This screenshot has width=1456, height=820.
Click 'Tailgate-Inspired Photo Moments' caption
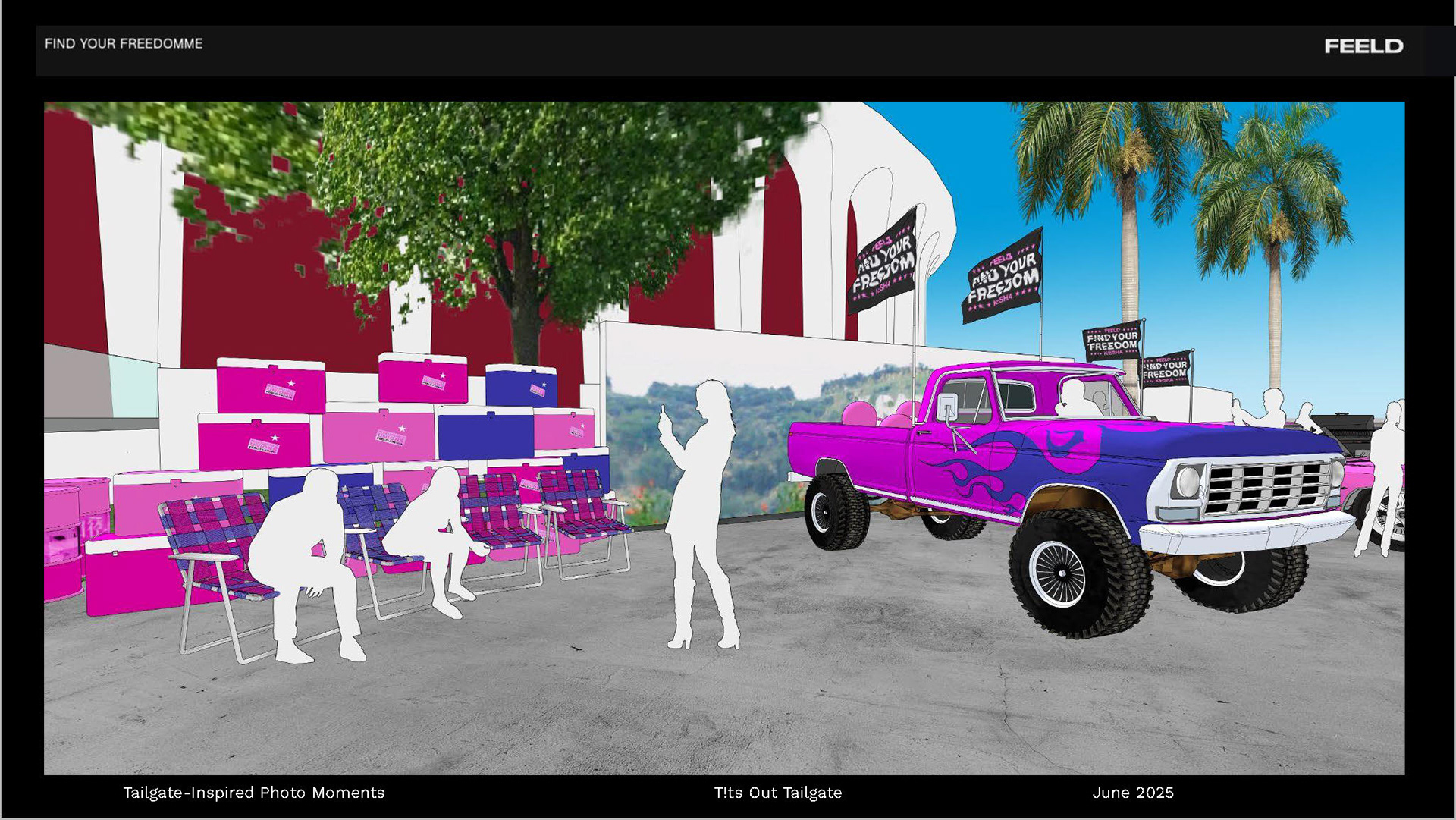pos(254,793)
